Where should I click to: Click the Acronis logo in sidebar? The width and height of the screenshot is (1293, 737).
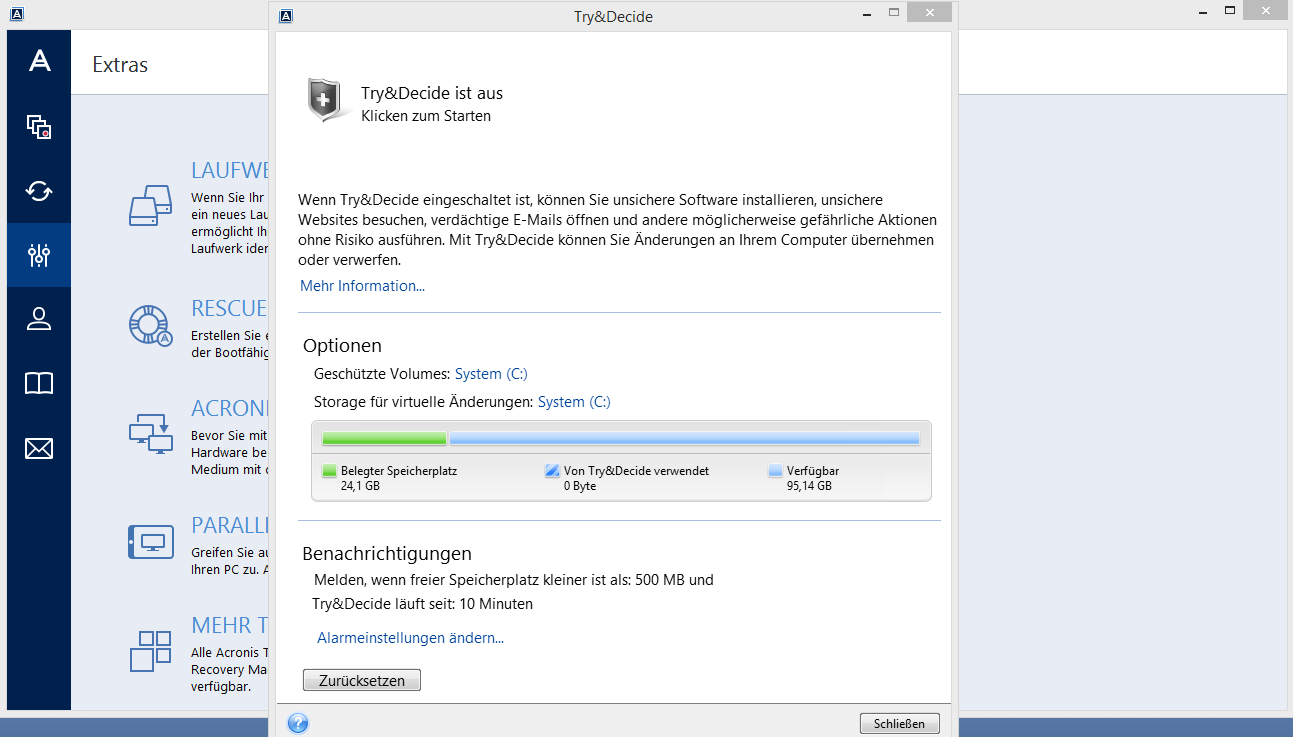click(x=39, y=61)
